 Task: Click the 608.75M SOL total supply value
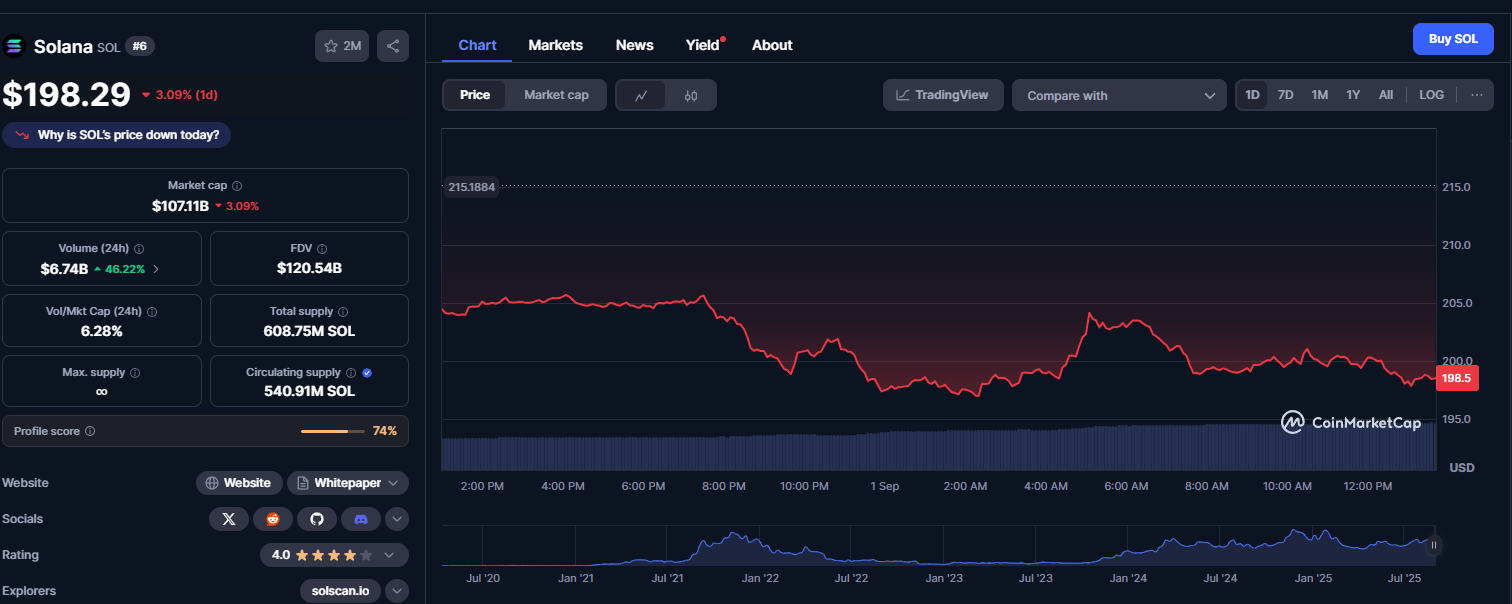click(309, 331)
